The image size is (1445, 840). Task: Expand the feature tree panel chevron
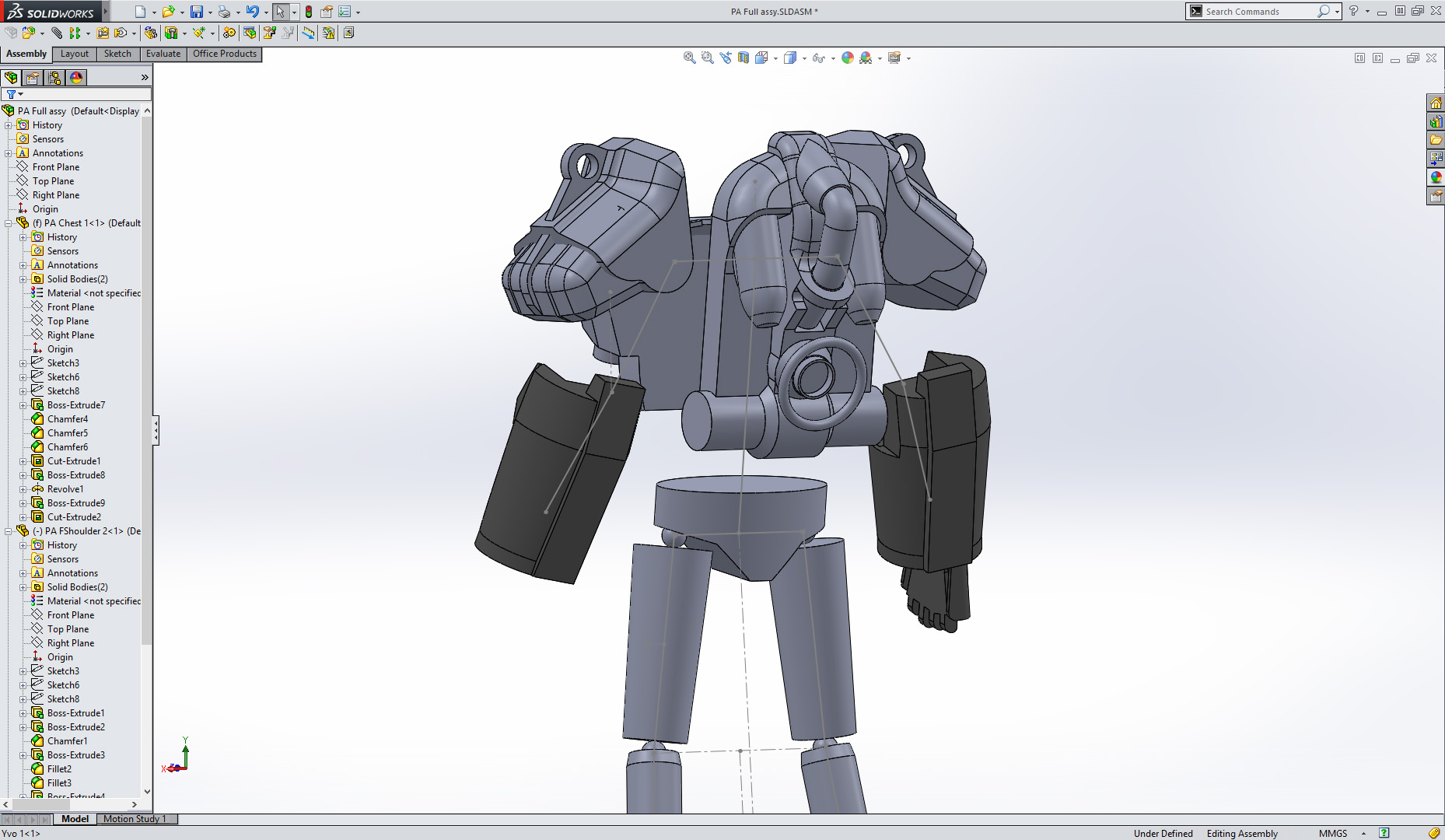145,78
